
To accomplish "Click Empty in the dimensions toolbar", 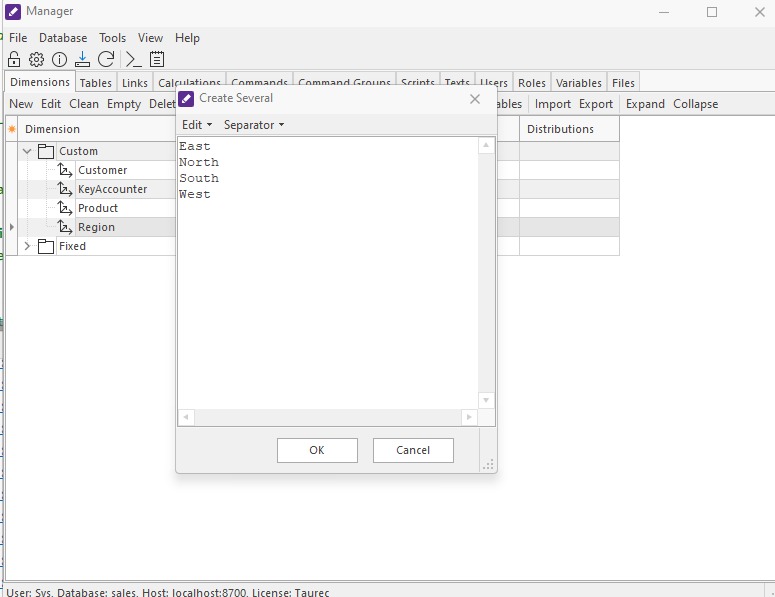I will pyautogui.click(x=124, y=104).
